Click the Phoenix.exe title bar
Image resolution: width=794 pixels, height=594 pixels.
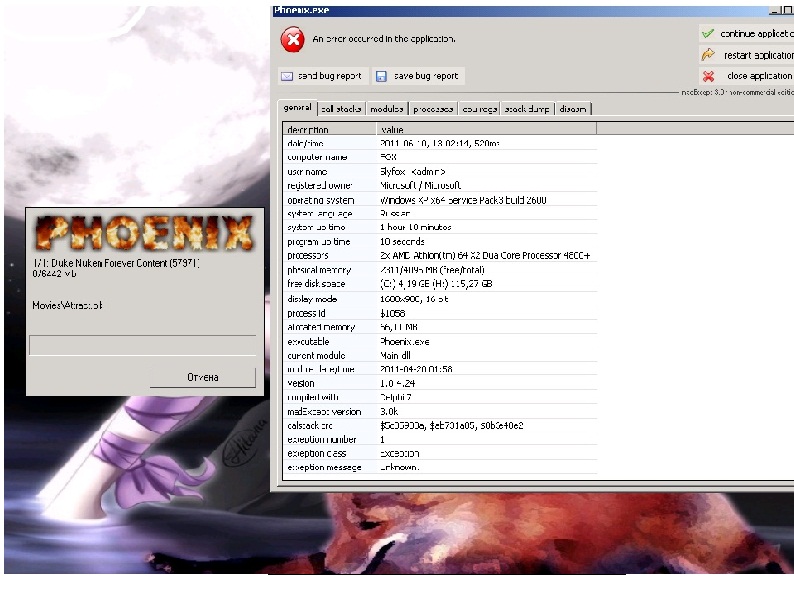(533, 11)
